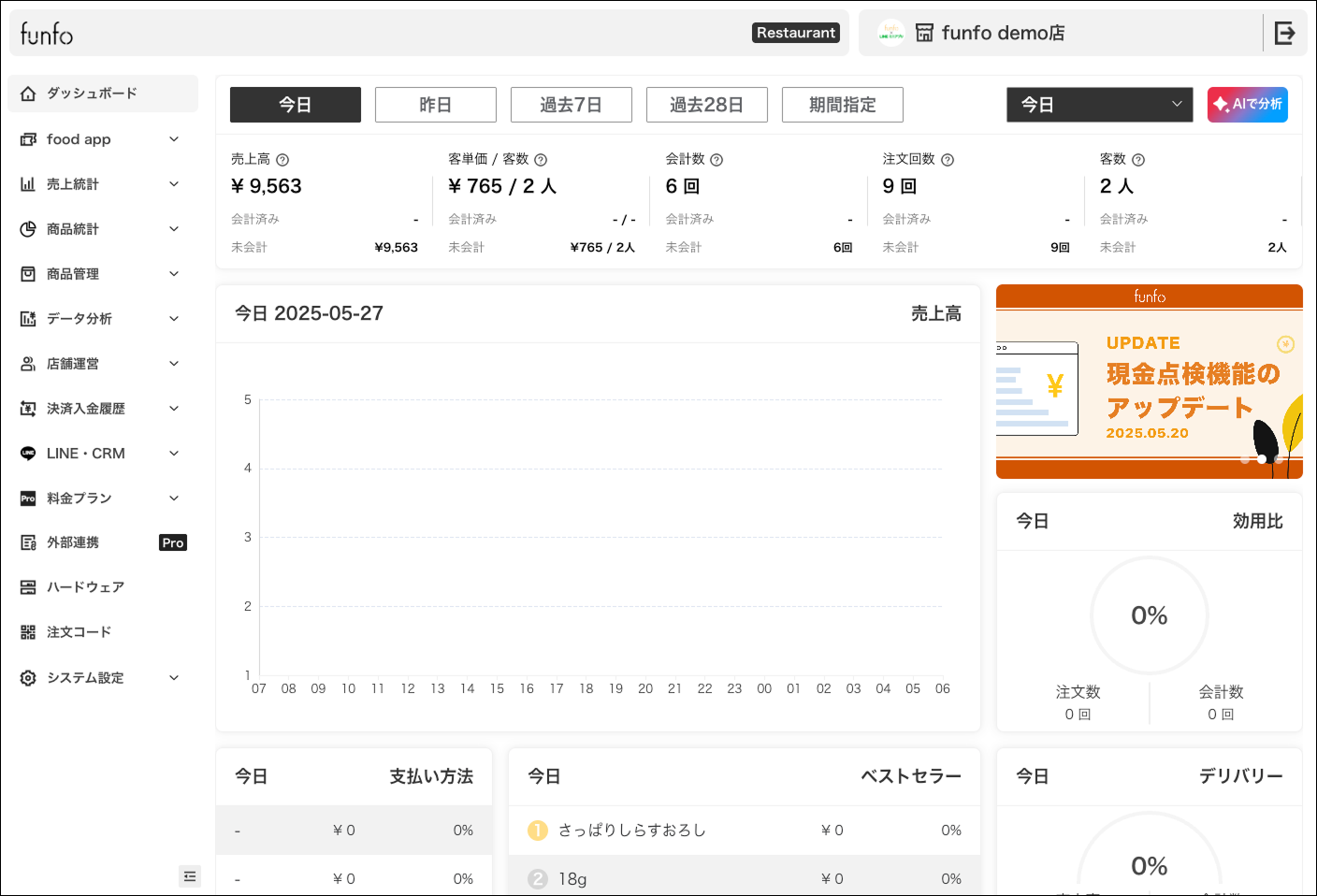1317x896 pixels.
Task: Expand the LINE・CRM menu chevron
Action: tap(174, 454)
